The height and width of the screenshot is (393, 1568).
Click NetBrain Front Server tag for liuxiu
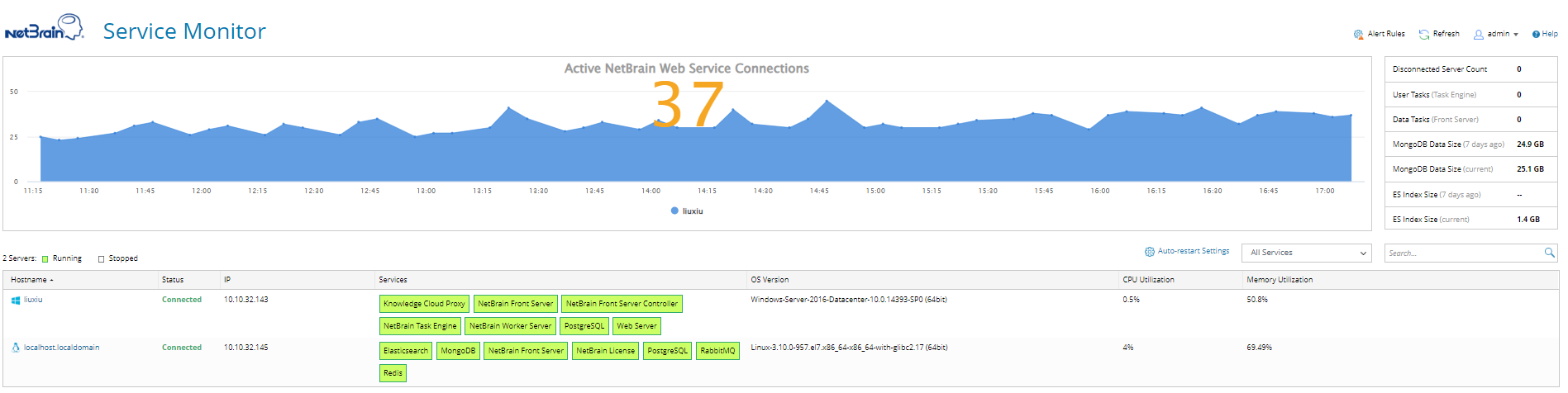pos(516,304)
